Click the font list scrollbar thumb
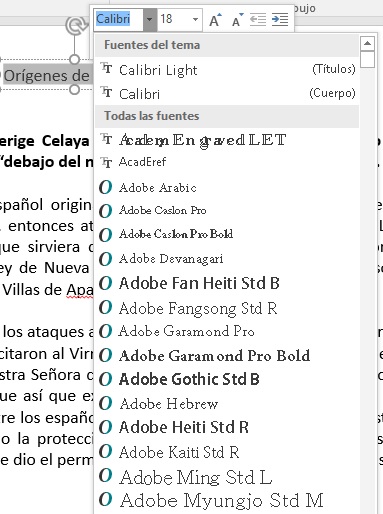 tap(367, 60)
